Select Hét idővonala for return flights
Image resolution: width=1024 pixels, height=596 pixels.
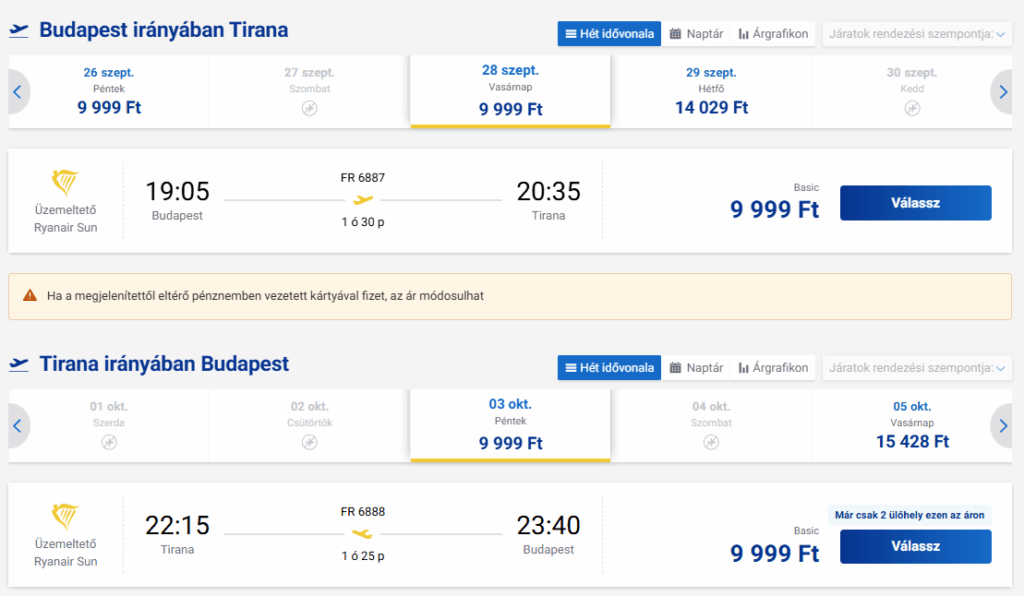pyautogui.click(x=609, y=368)
